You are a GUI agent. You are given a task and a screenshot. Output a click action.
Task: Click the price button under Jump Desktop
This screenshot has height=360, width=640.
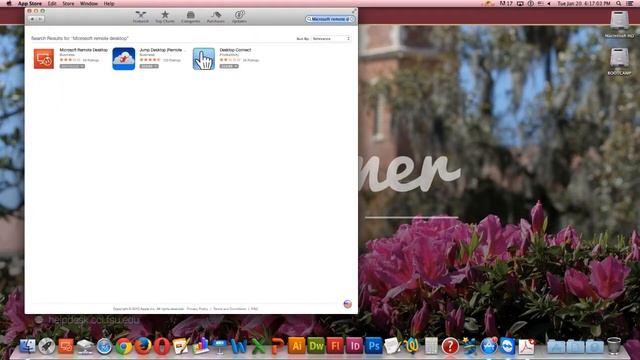pyautogui.click(x=149, y=66)
